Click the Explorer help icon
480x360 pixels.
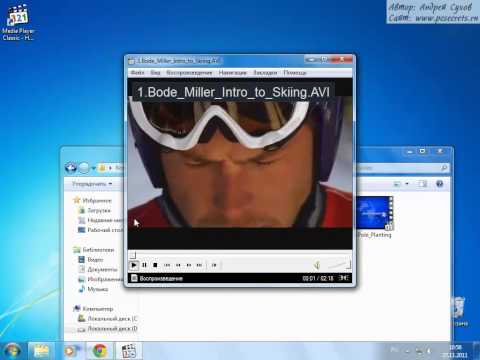440,184
